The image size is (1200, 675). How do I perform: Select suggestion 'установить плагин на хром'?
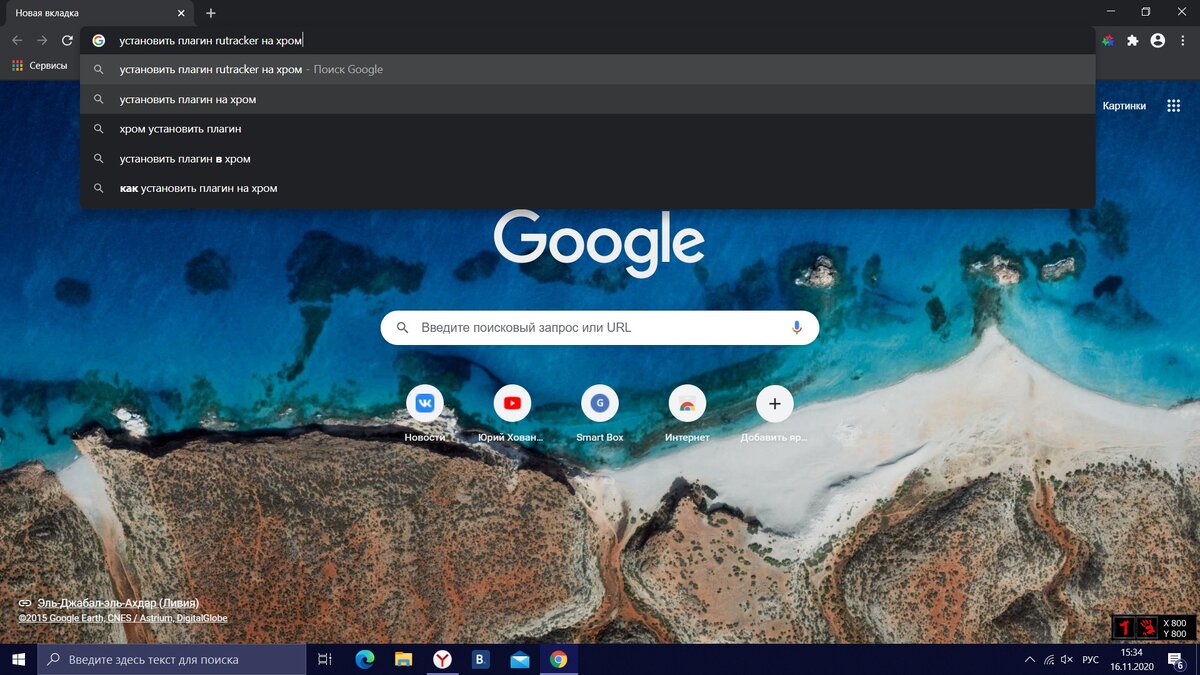click(x=588, y=100)
